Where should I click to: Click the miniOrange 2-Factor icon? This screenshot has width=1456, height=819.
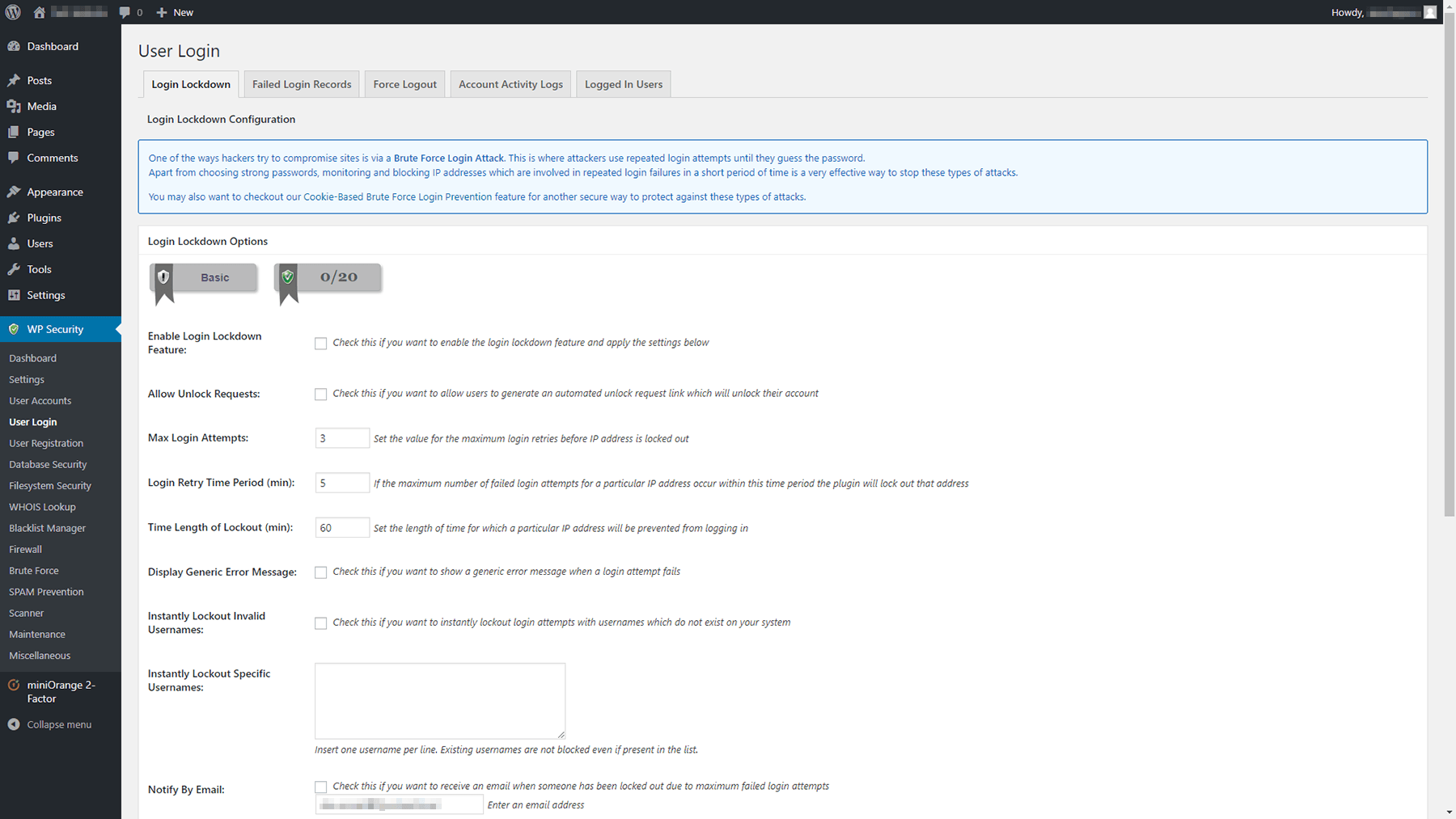tap(14, 685)
